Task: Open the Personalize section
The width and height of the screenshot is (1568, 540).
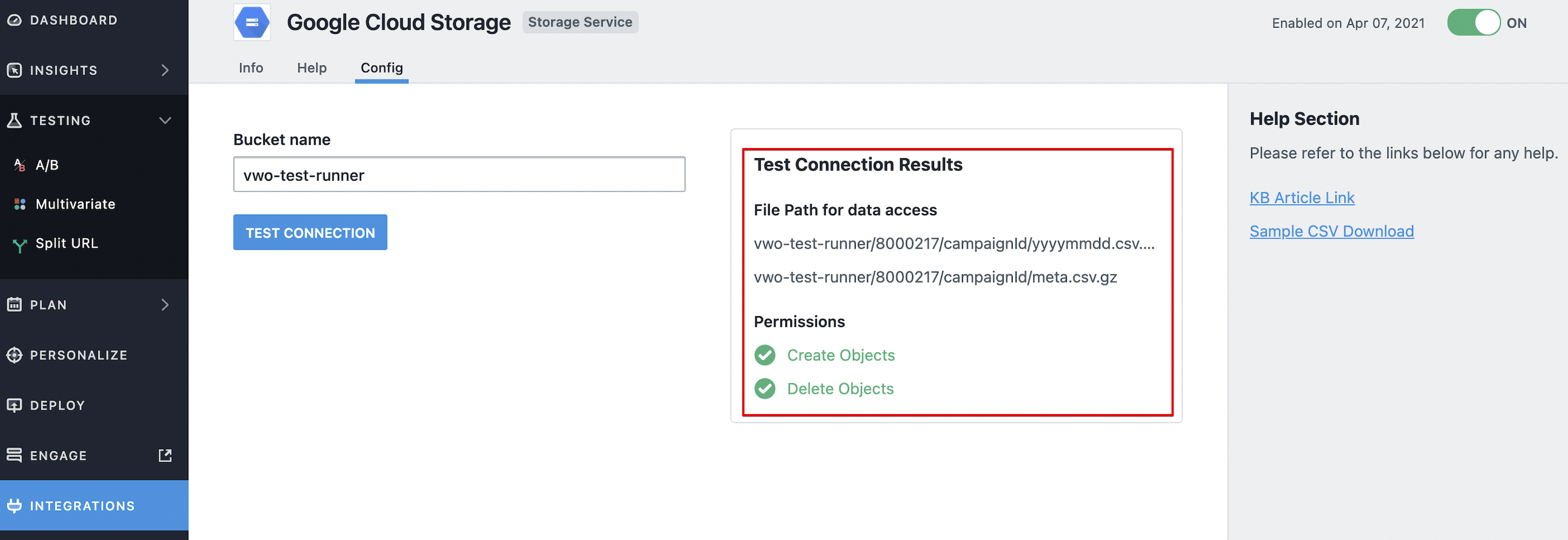Action: pyautogui.click(x=94, y=355)
